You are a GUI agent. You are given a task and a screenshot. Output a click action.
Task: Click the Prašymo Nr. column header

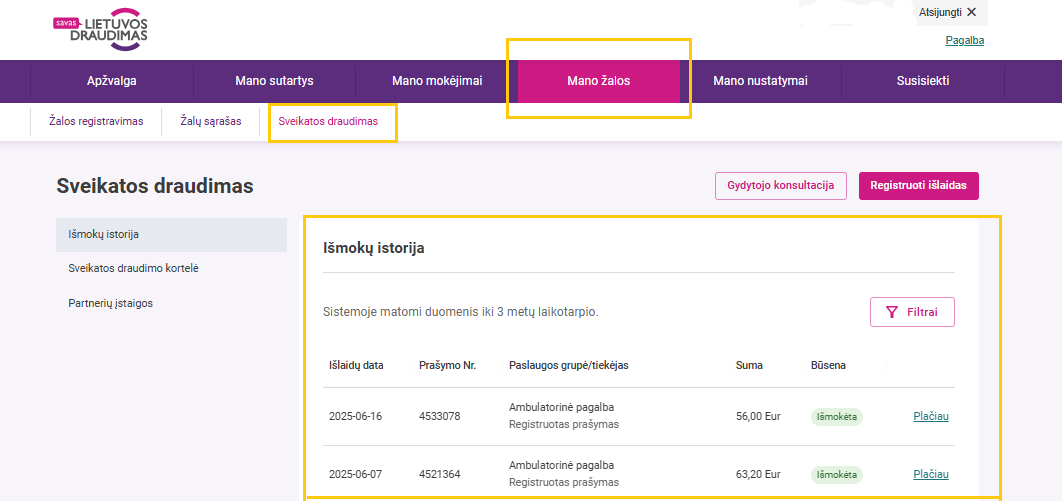[448, 366]
